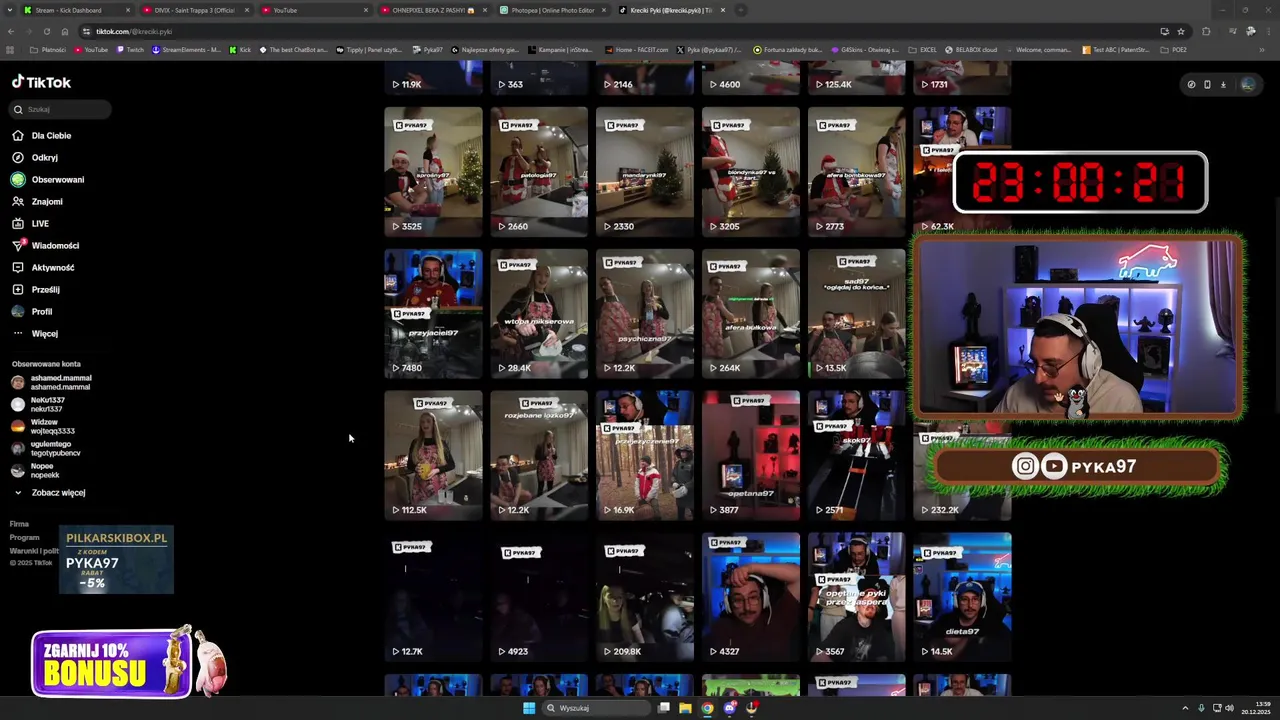
Task: Open video with 7480 views
Action: point(433,313)
